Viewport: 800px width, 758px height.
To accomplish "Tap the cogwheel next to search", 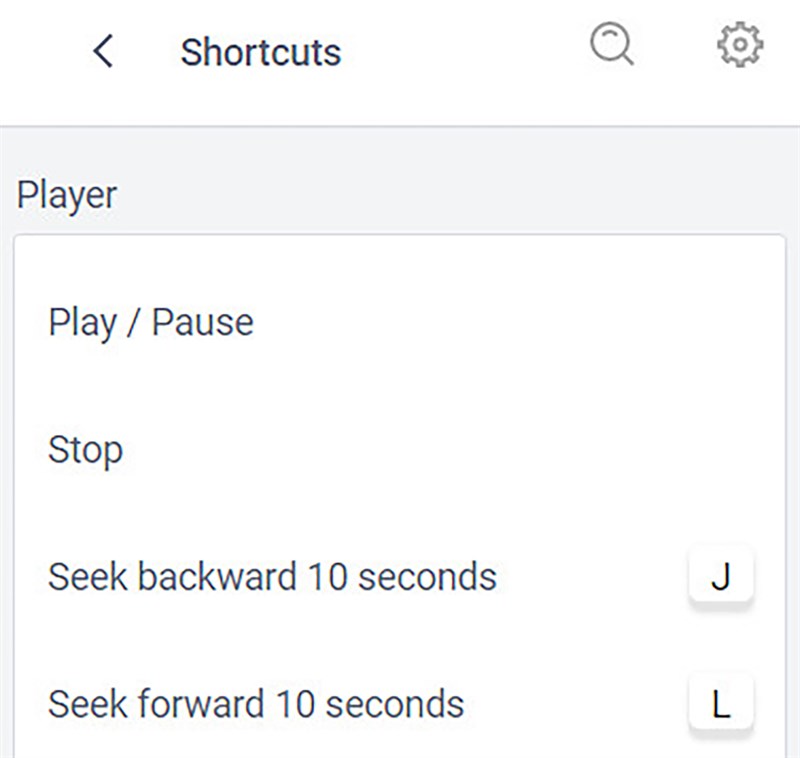I will pos(740,46).
